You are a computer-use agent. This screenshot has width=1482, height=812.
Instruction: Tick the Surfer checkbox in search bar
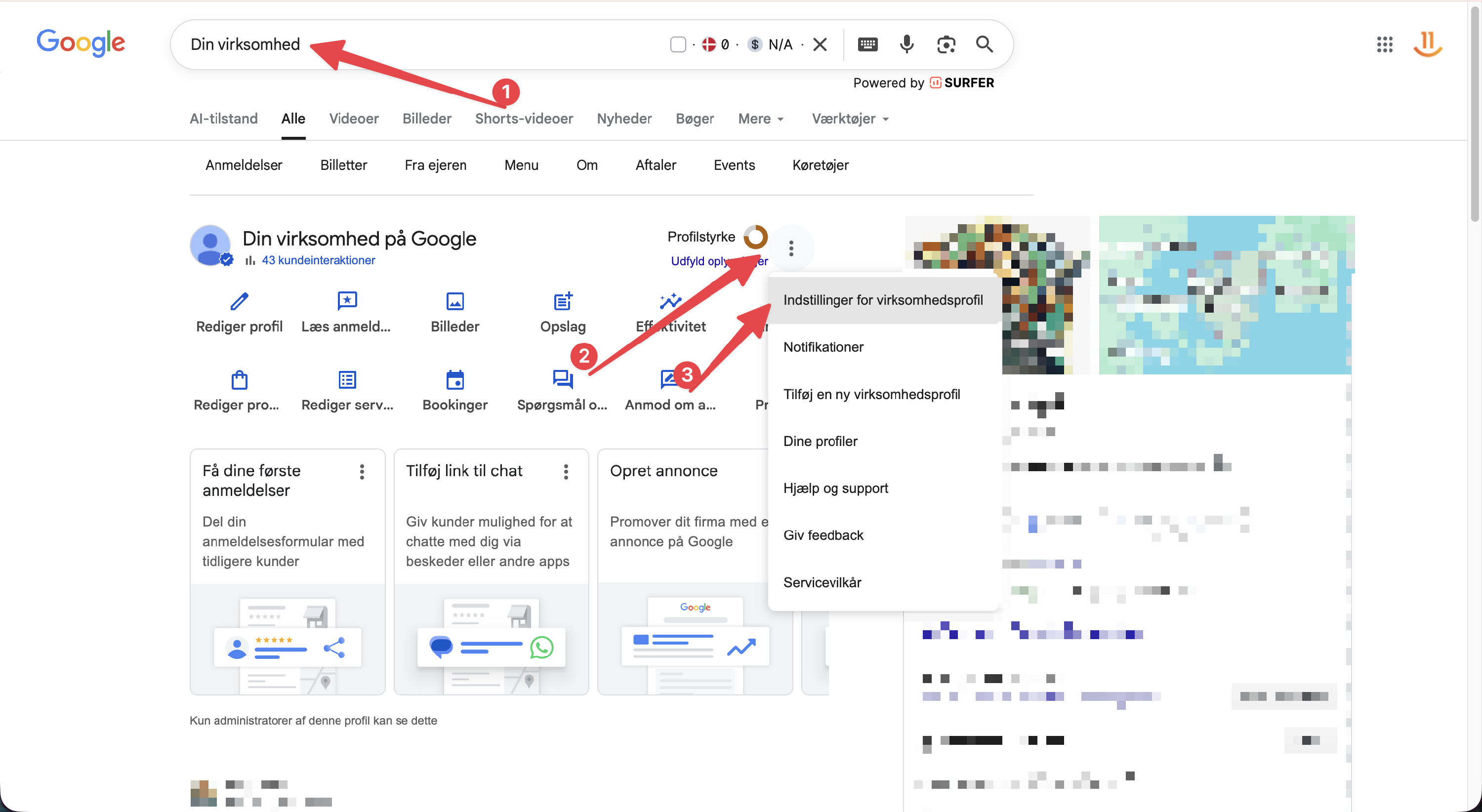click(x=678, y=44)
